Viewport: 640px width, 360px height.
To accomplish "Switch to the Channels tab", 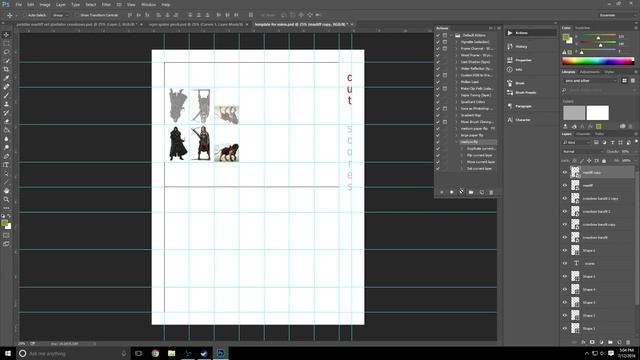I will click(x=583, y=134).
